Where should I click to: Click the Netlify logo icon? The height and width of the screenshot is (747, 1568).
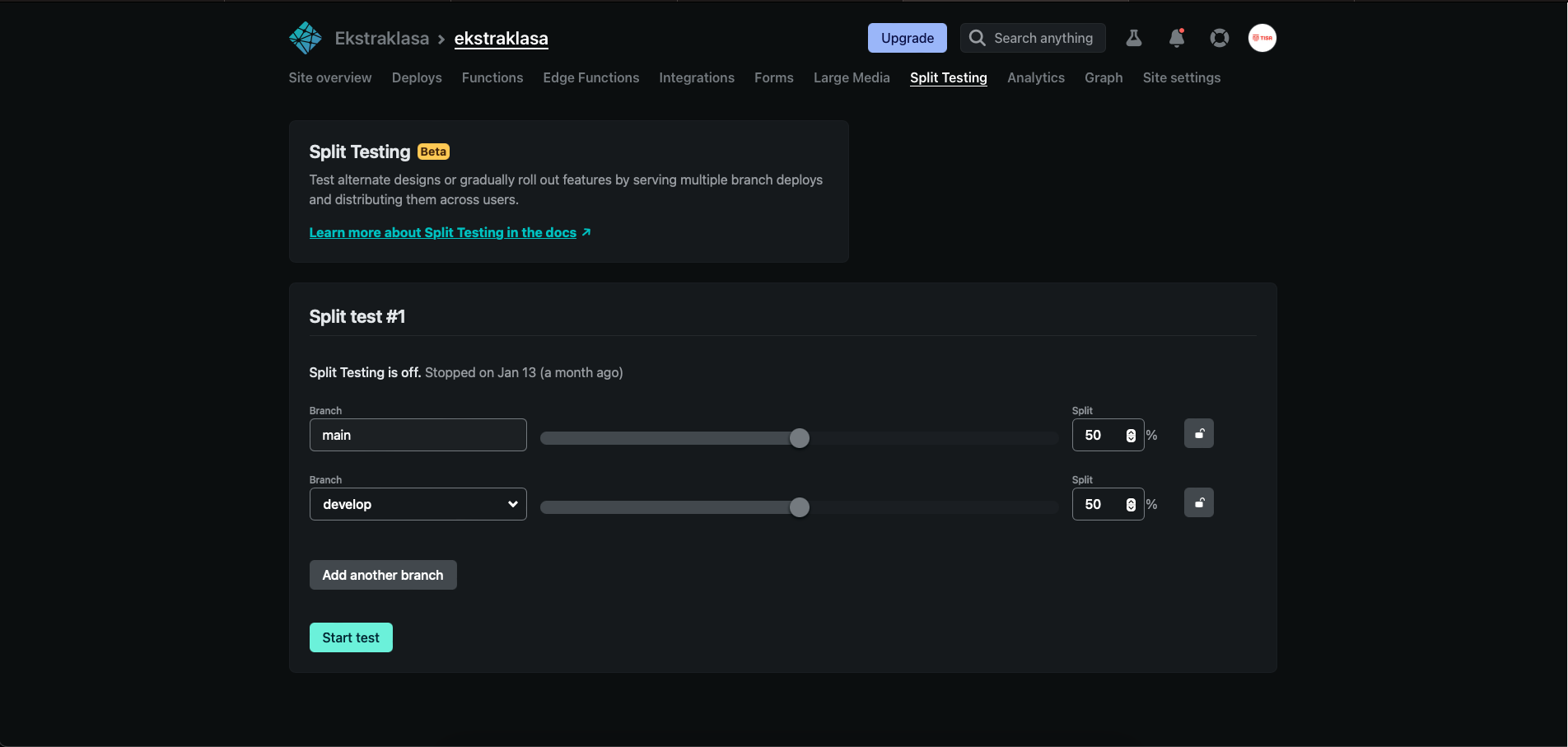click(x=305, y=38)
